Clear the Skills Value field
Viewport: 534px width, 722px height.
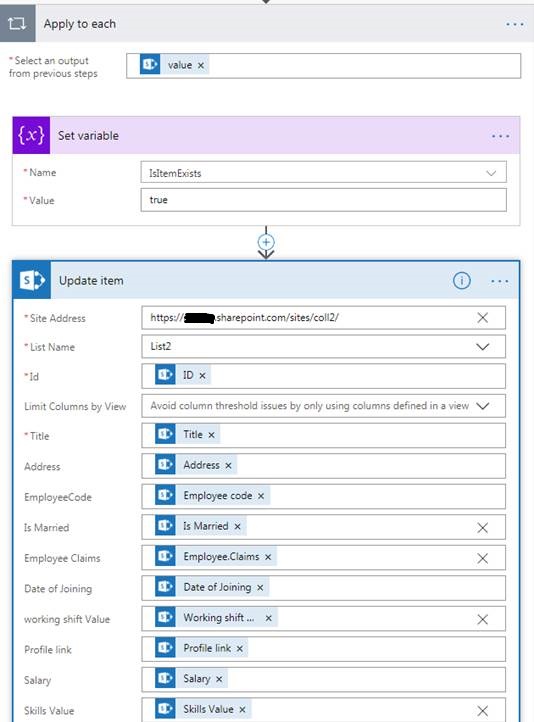(482, 711)
